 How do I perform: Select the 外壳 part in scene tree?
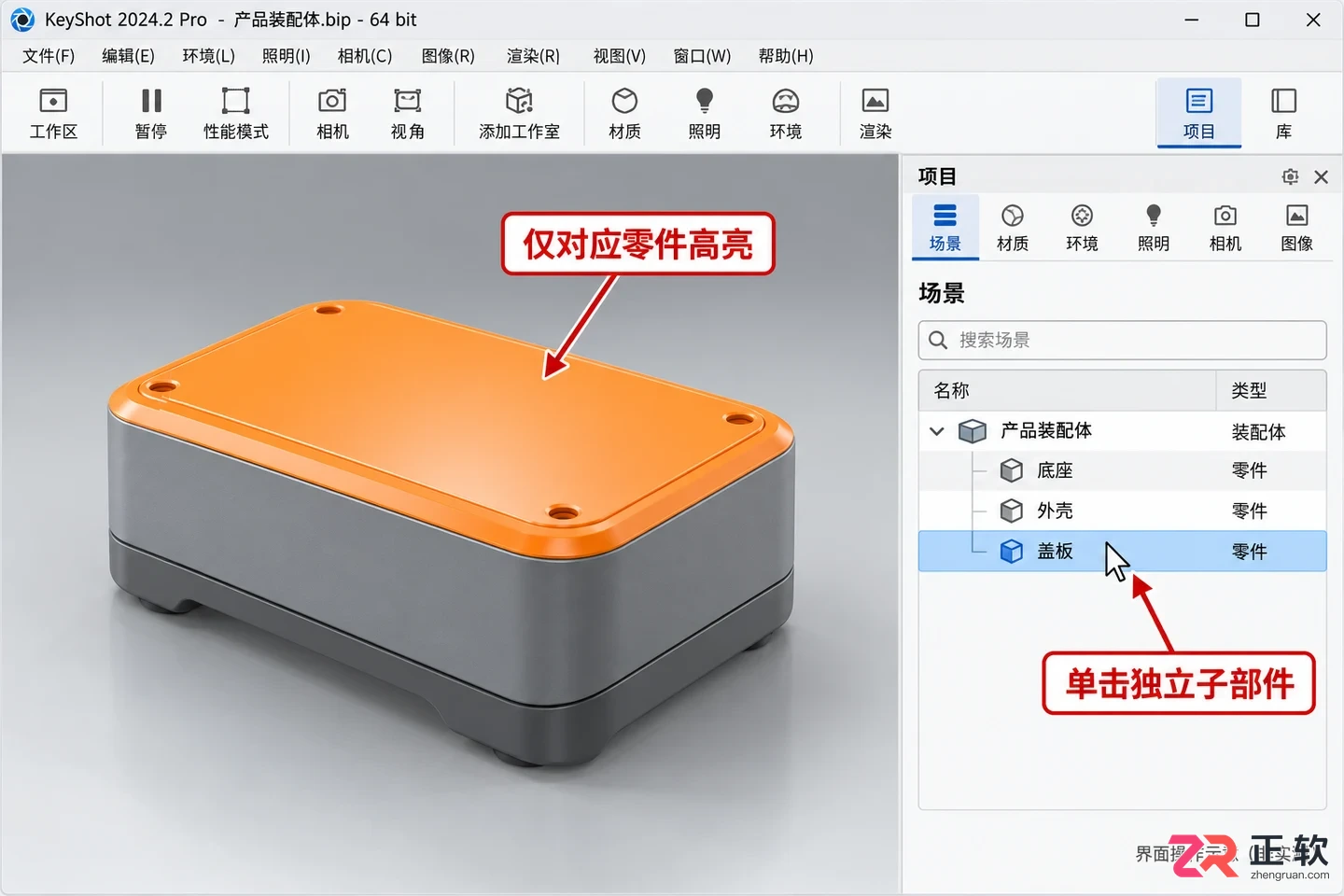(1122, 511)
